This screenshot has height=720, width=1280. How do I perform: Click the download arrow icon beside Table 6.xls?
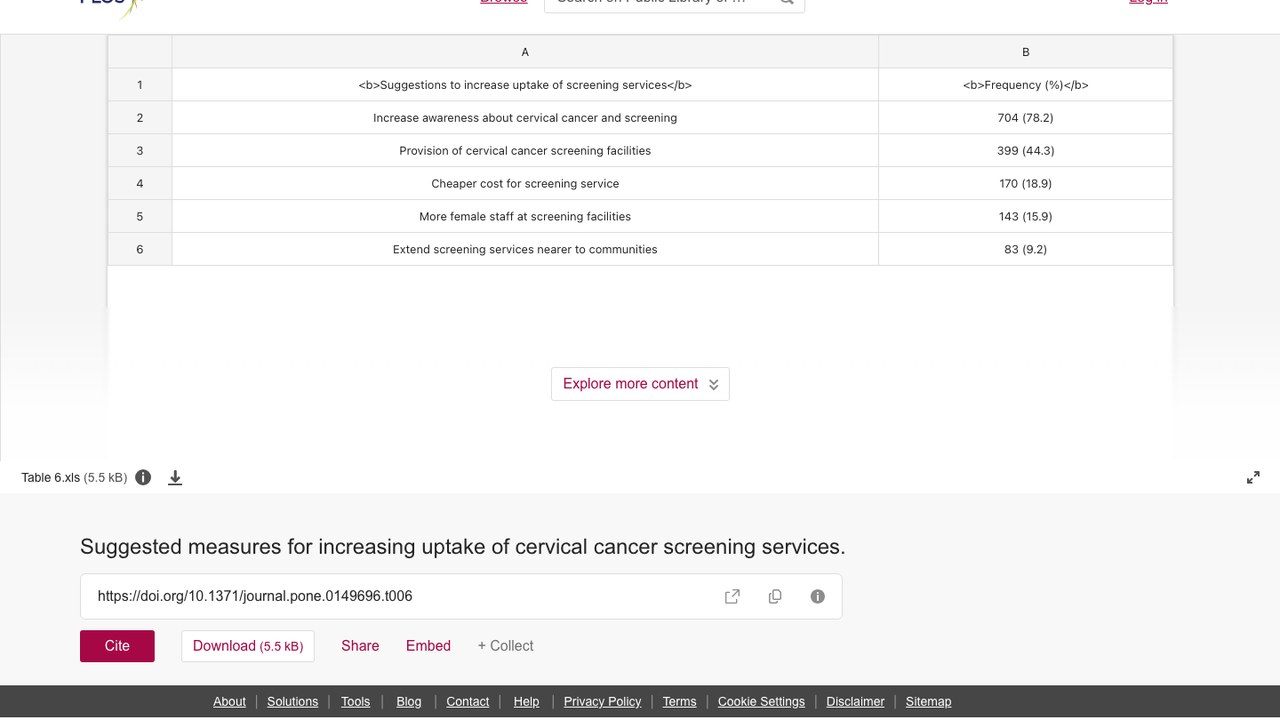tap(175, 478)
